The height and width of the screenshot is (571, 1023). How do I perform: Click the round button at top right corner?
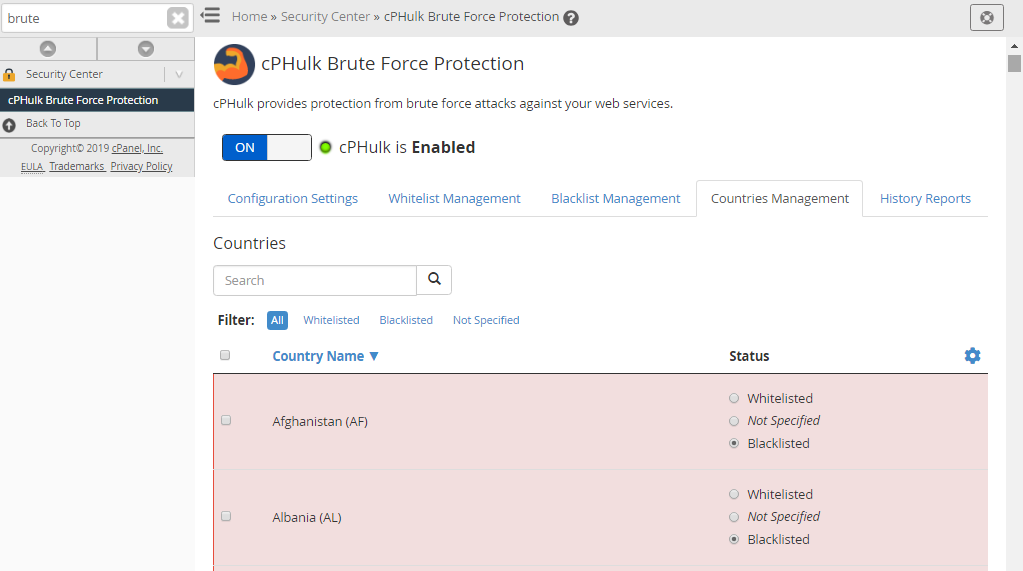986,18
